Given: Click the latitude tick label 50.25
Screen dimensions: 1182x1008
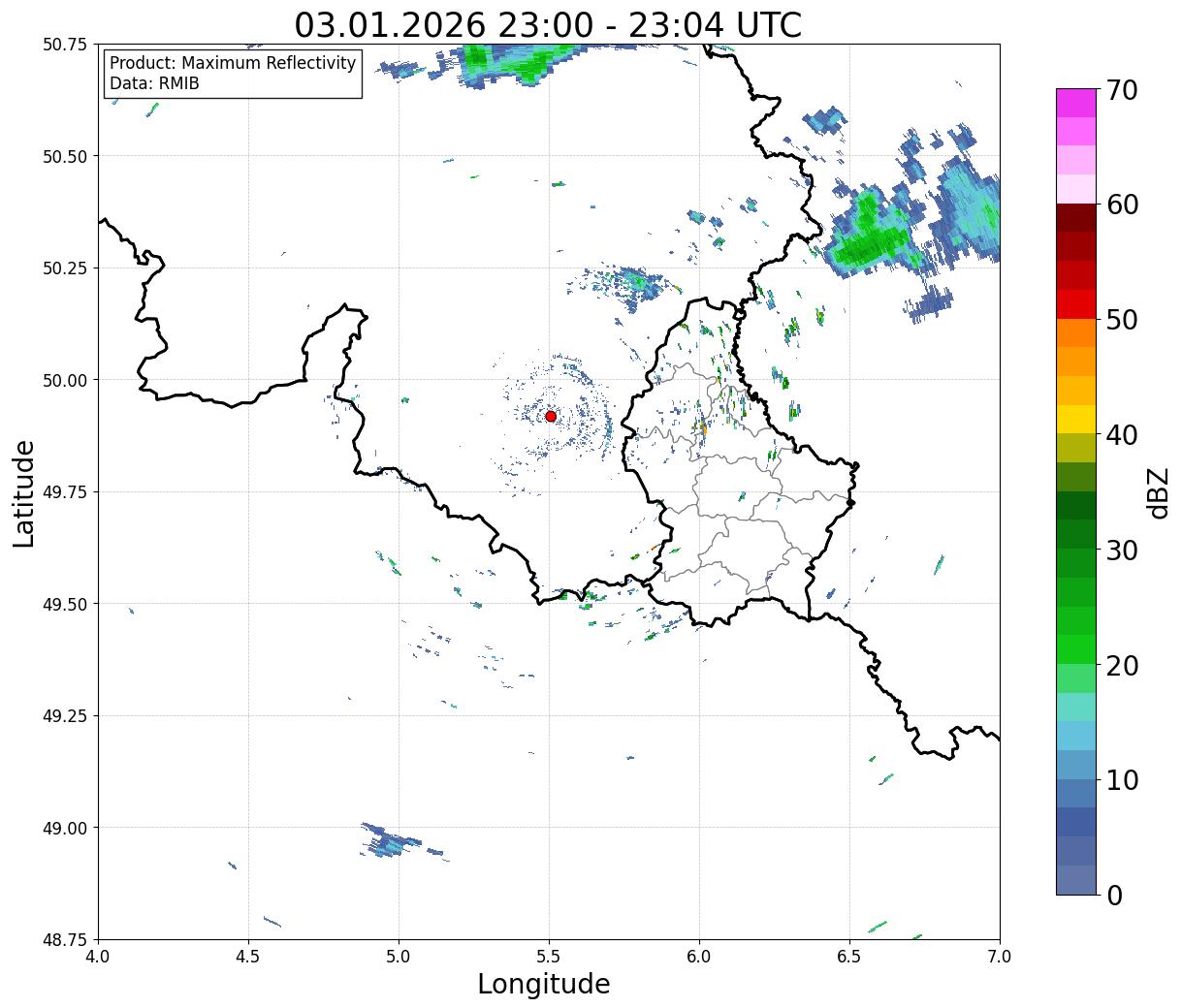Looking at the screenshot, I should (x=65, y=268).
